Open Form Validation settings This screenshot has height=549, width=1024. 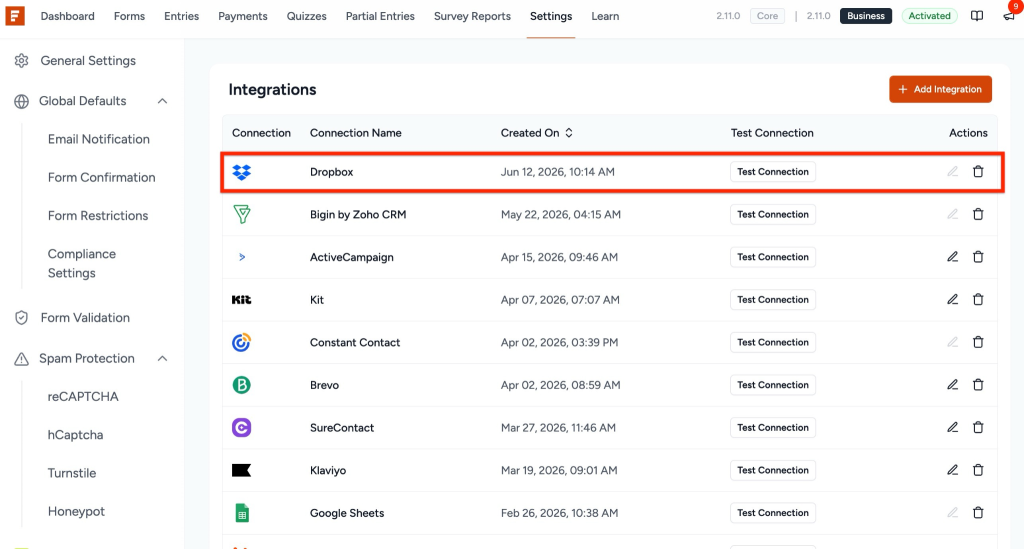point(85,318)
